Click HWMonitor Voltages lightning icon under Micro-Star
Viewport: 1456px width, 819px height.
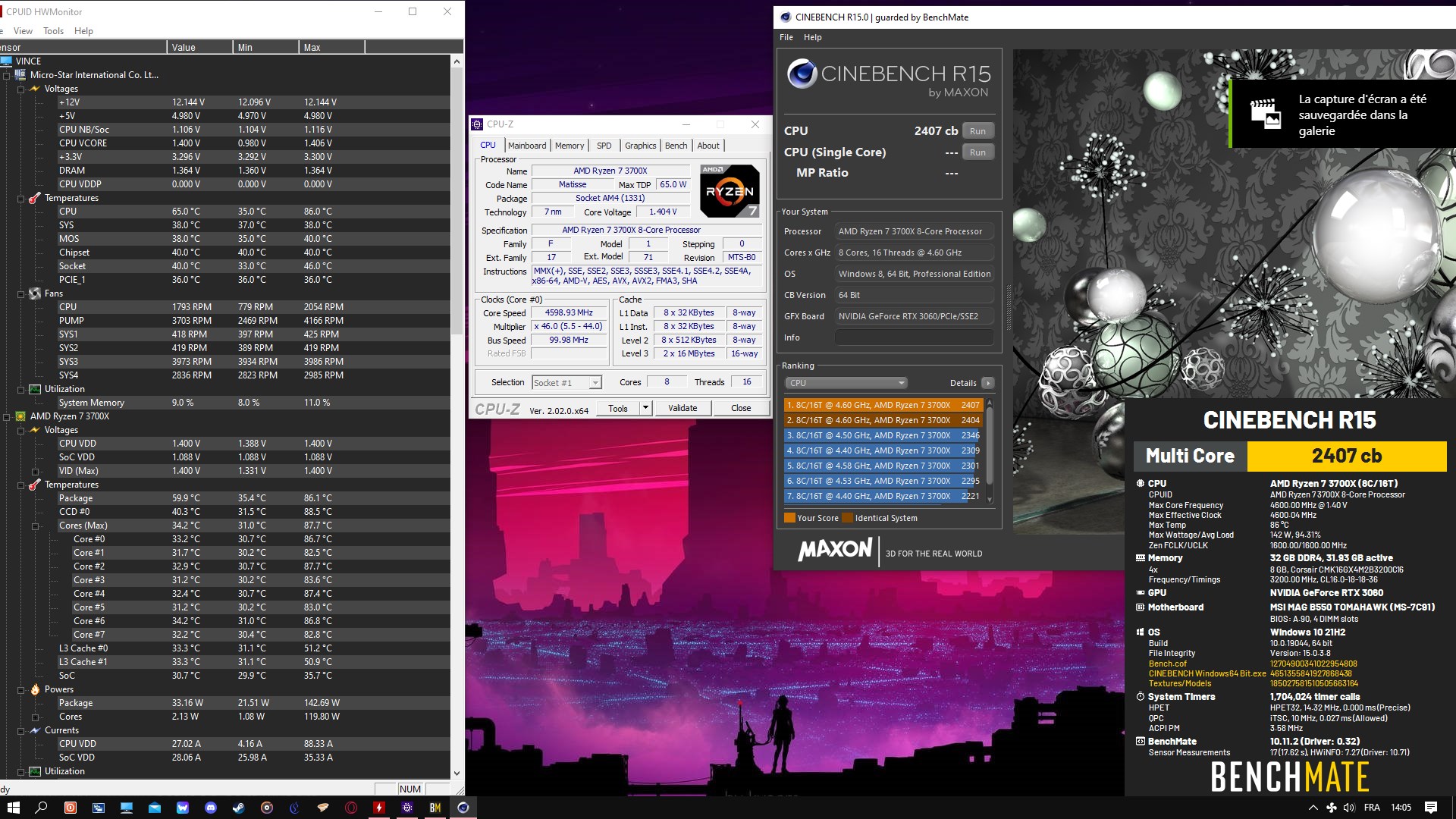(35, 89)
